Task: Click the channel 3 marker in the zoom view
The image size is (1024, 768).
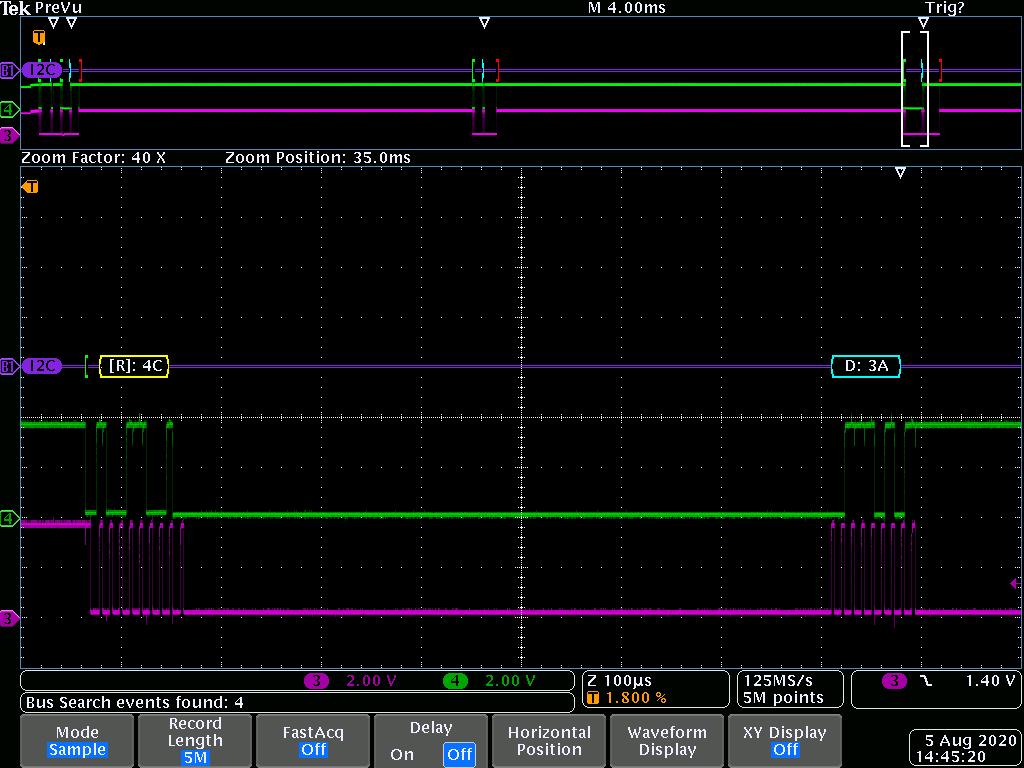Action: (8, 618)
